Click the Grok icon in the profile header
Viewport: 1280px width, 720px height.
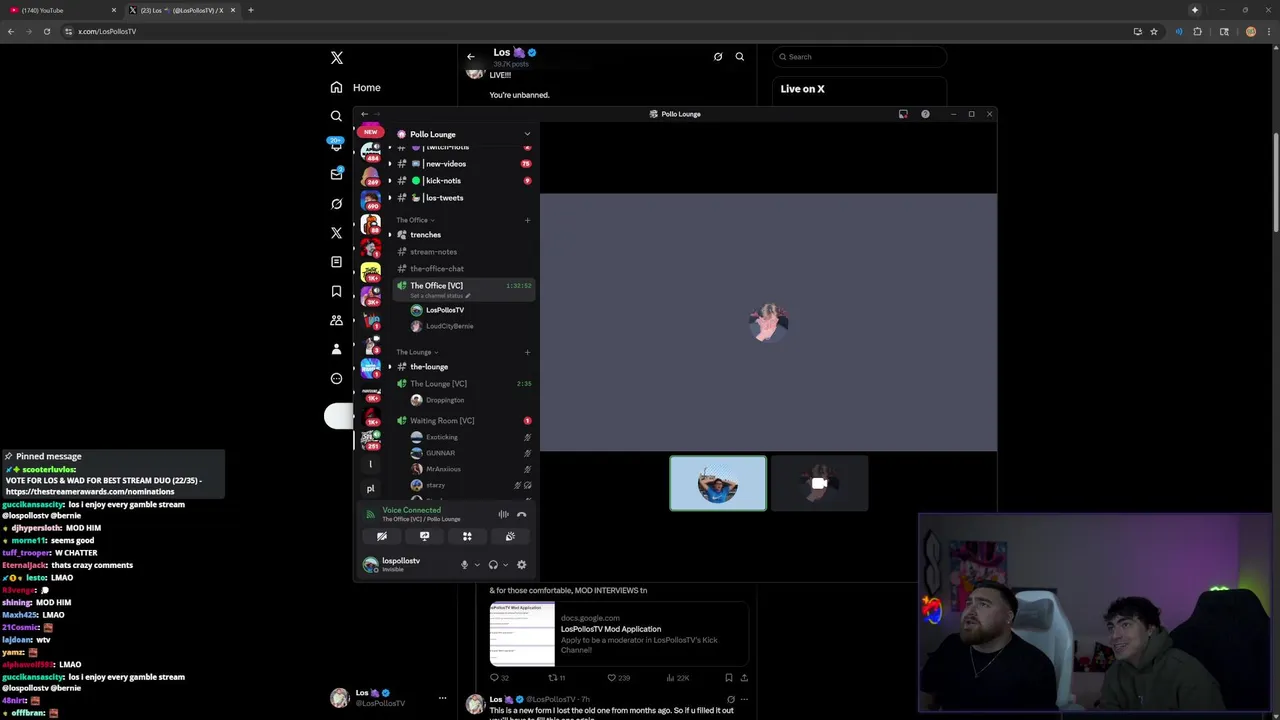tap(718, 56)
